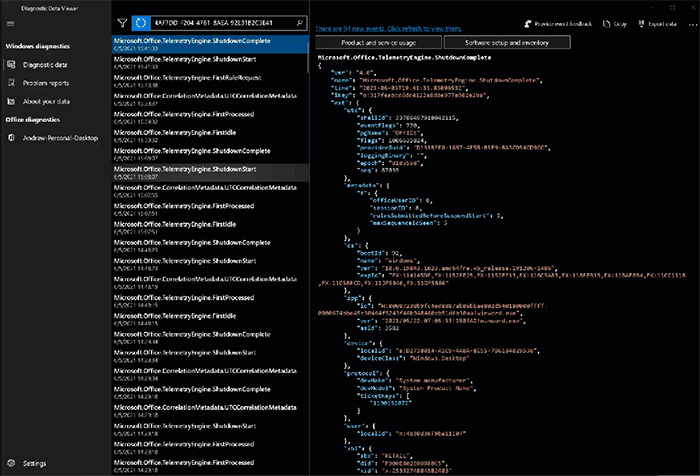Click the 94 new events refresh link
Screen dimensions: 700x476
click(x=388, y=29)
